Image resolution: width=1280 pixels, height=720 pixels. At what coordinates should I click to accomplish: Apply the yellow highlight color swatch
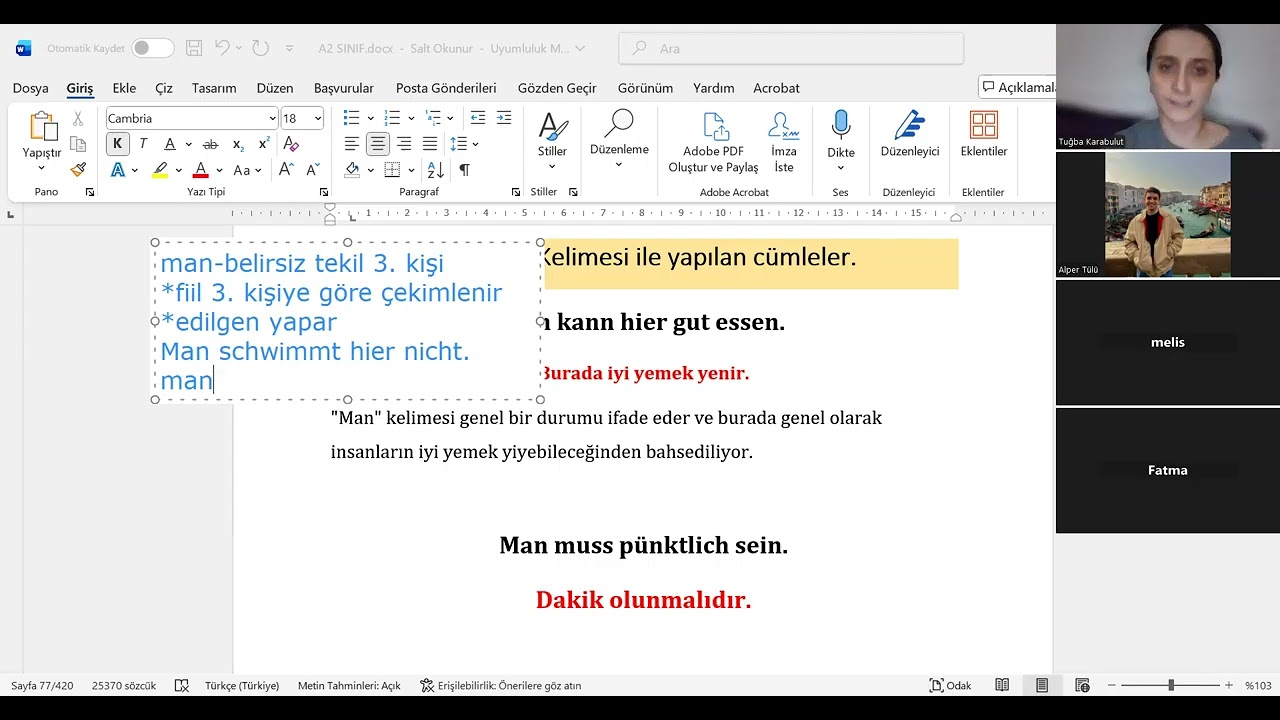coord(160,170)
